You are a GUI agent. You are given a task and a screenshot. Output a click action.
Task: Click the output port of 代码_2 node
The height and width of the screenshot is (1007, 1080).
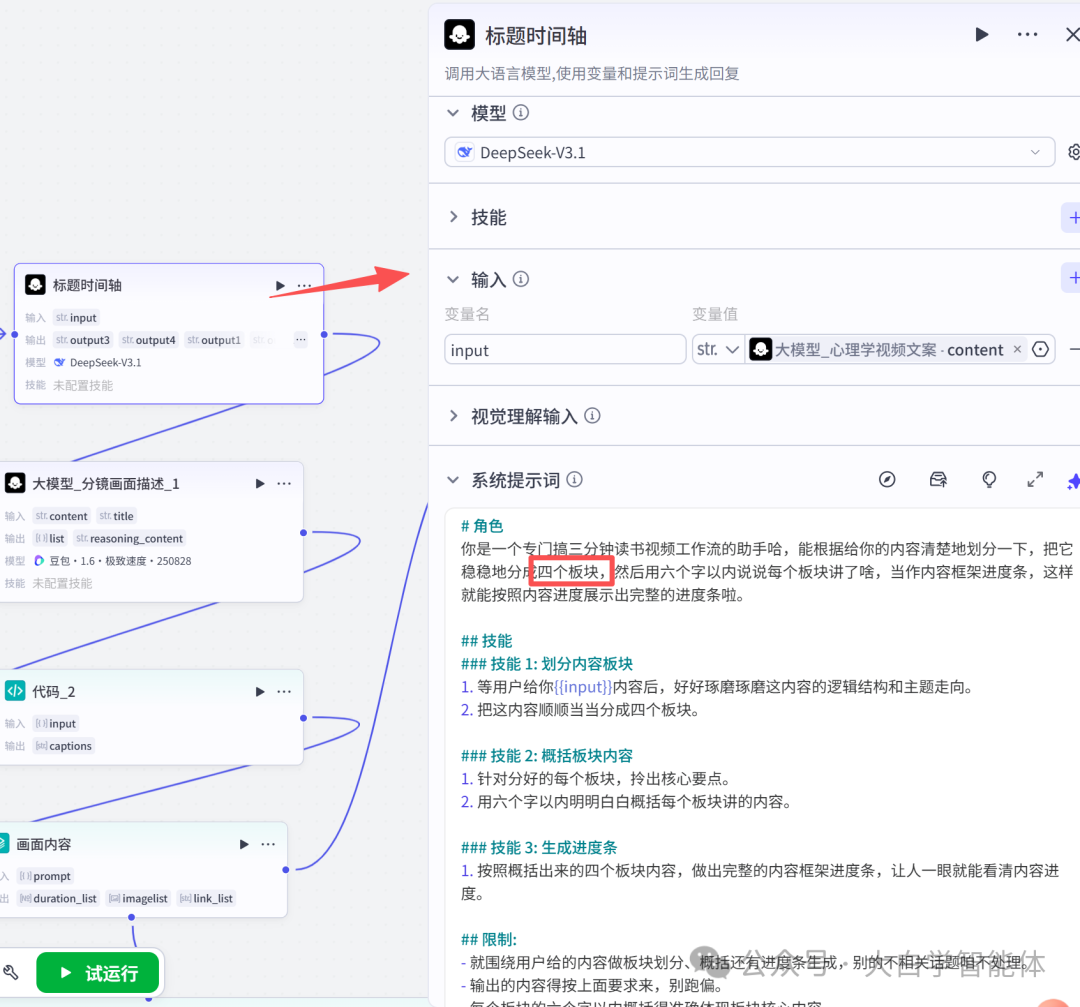tap(303, 718)
